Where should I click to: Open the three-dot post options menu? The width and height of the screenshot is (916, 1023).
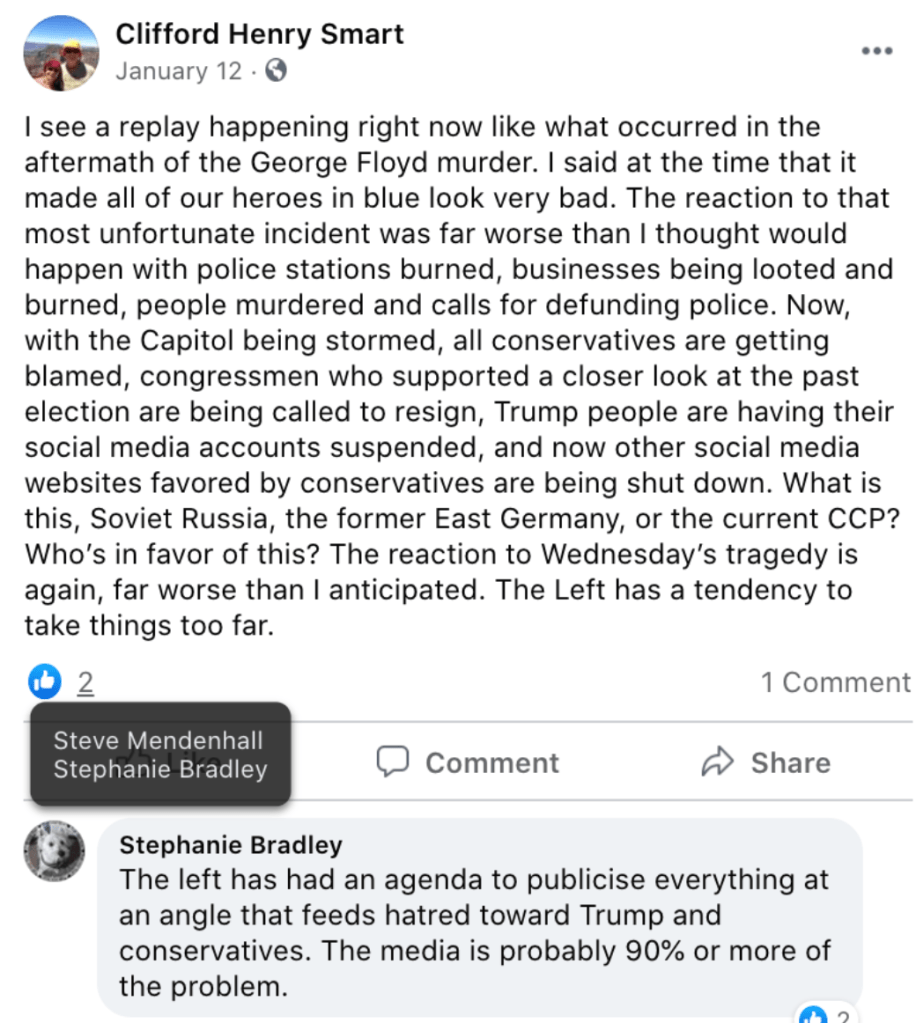coord(876,52)
